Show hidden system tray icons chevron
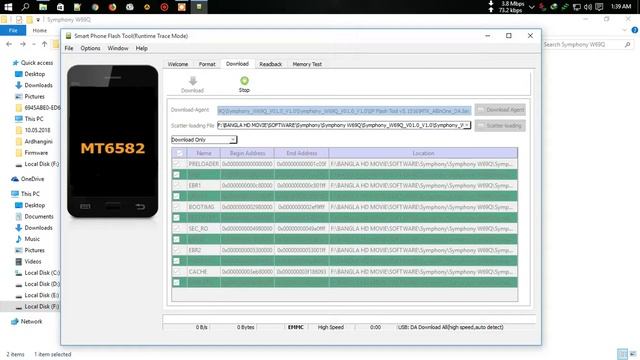640x360 pixels. point(532,7)
